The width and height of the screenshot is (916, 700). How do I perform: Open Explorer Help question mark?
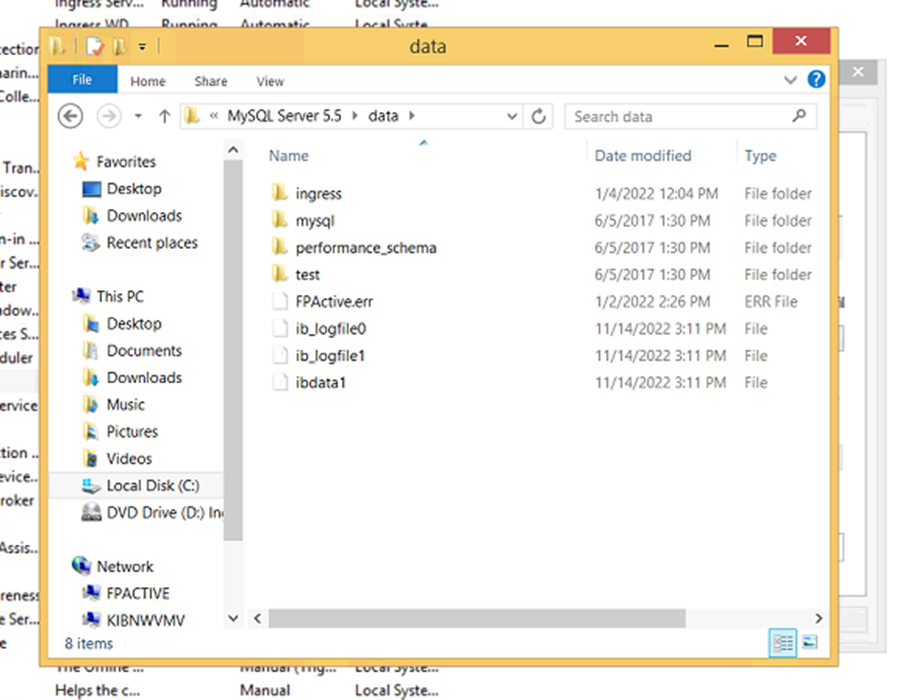click(x=816, y=79)
